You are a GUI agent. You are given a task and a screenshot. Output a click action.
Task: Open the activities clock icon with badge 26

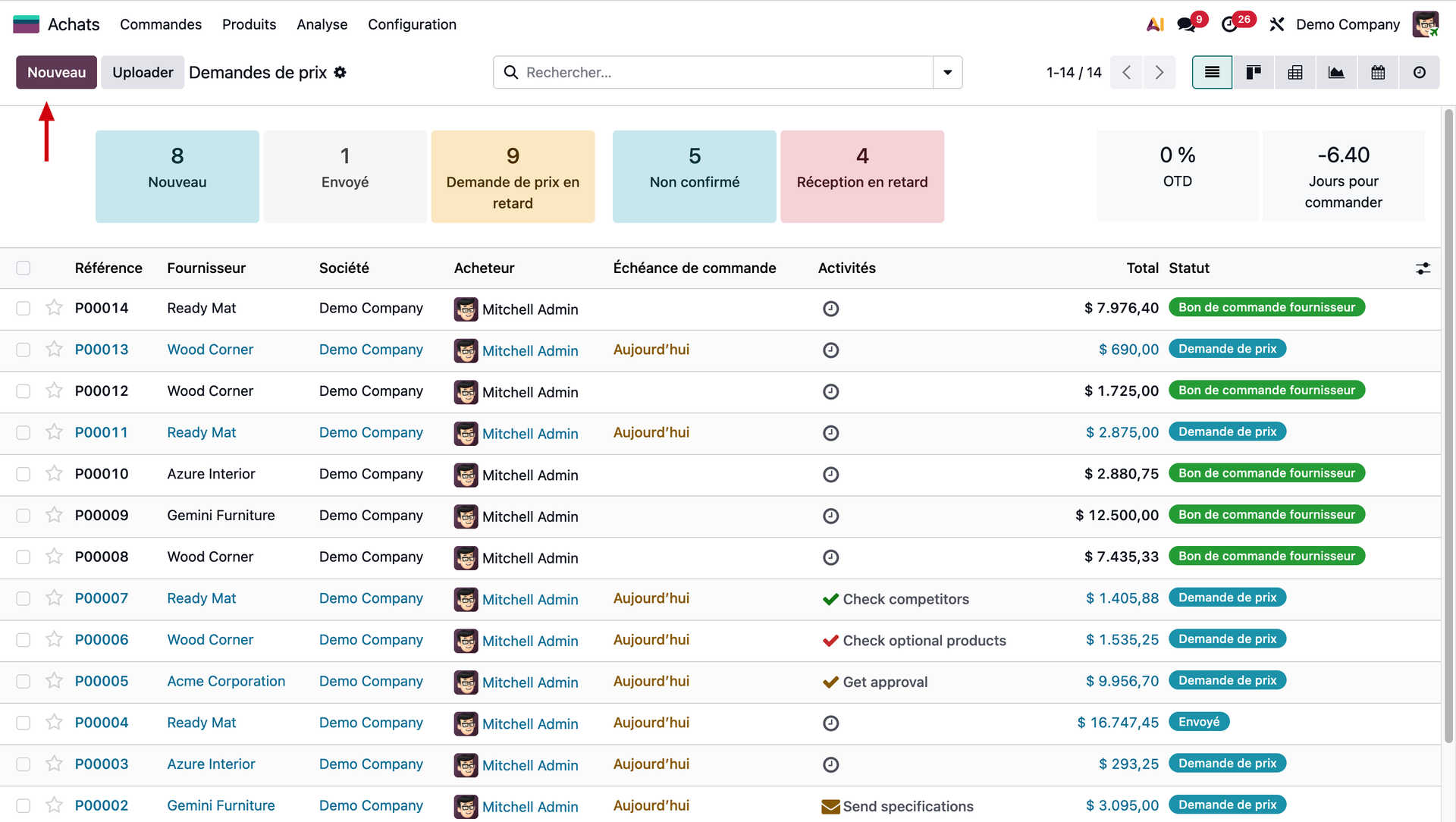click(x=1230, y=24)
